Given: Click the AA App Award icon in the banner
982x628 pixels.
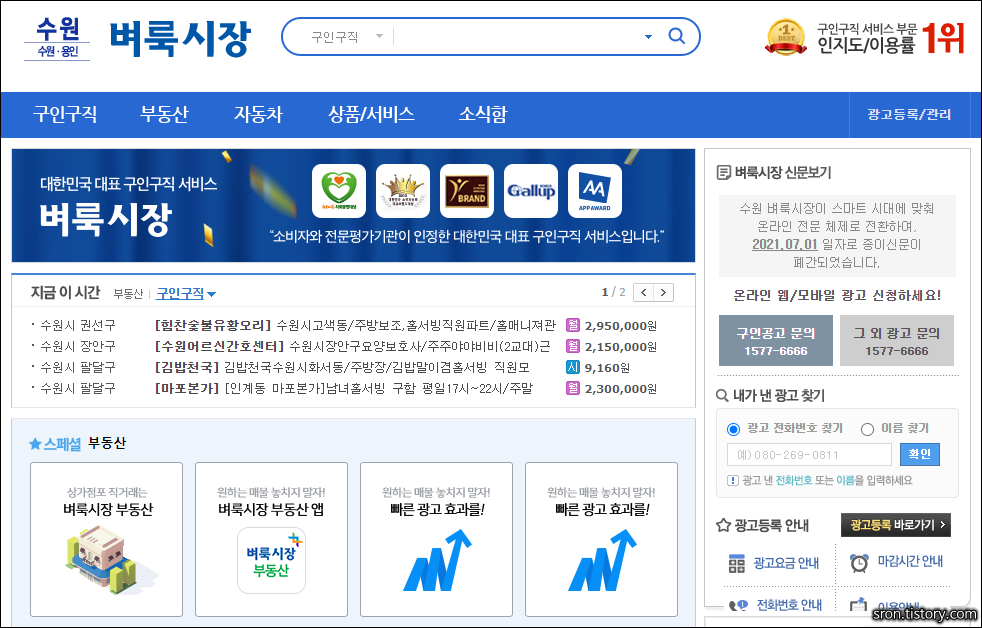Looking at the screenshot, I should pos(594,190).
